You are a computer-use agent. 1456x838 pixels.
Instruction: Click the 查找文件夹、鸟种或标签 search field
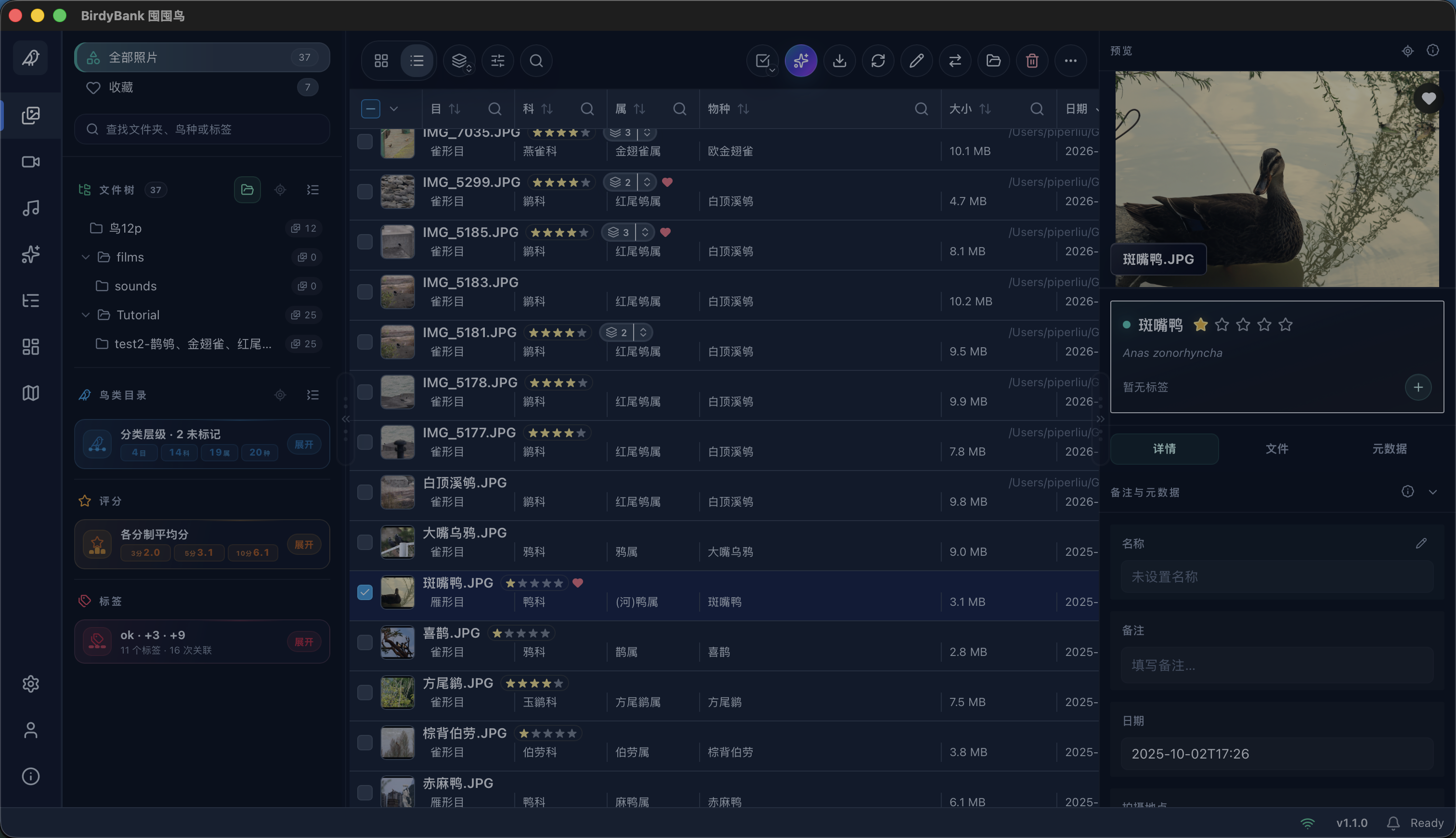[x=202, y=129]
